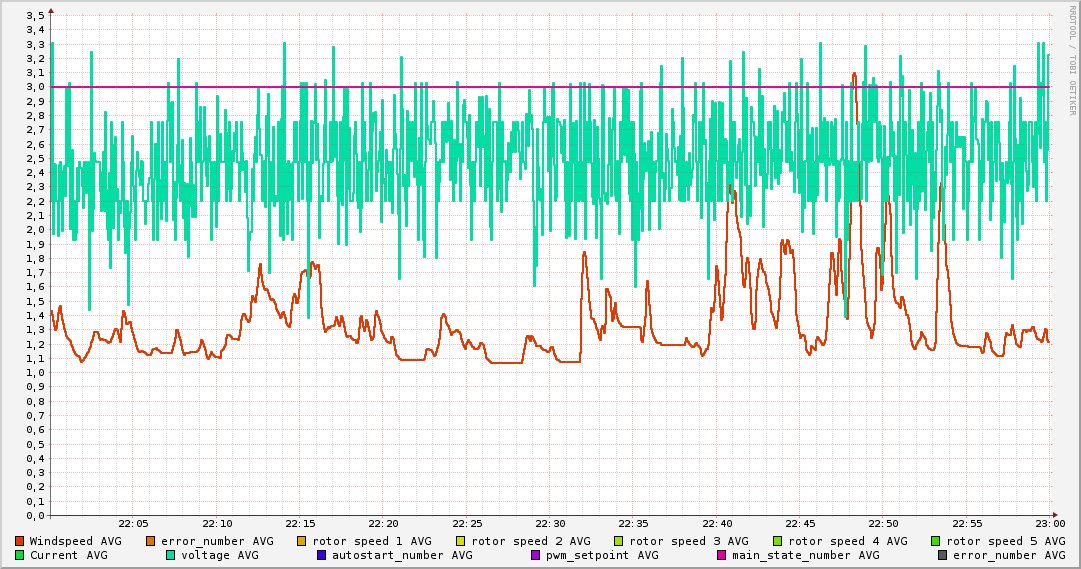Select the 2,0 value on the y-axis
The image size is (1081, 569).
pyautogui.click(x=35, y=230)
